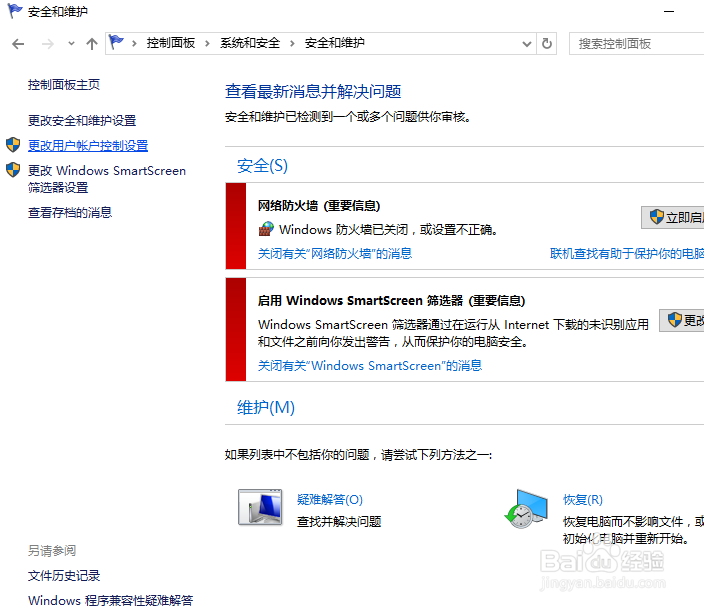Click 另请参阅 label
704x608 pixels.
(52, 551)
